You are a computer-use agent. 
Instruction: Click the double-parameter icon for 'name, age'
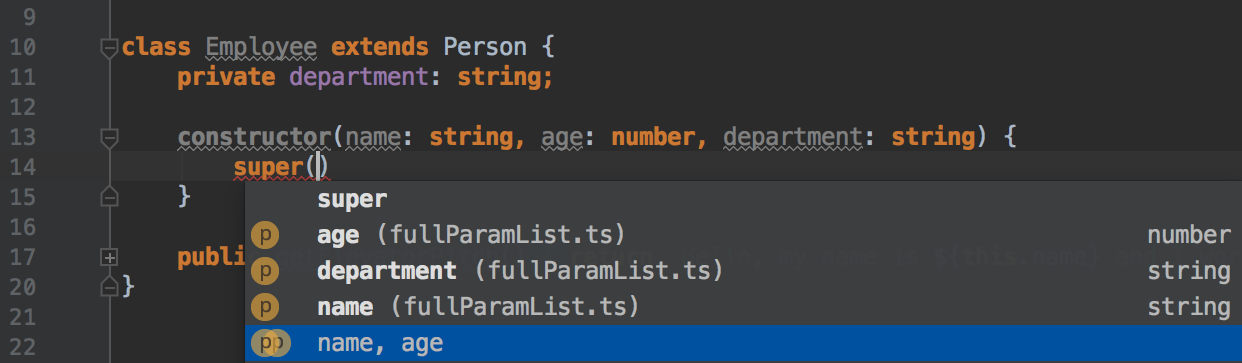270,343
